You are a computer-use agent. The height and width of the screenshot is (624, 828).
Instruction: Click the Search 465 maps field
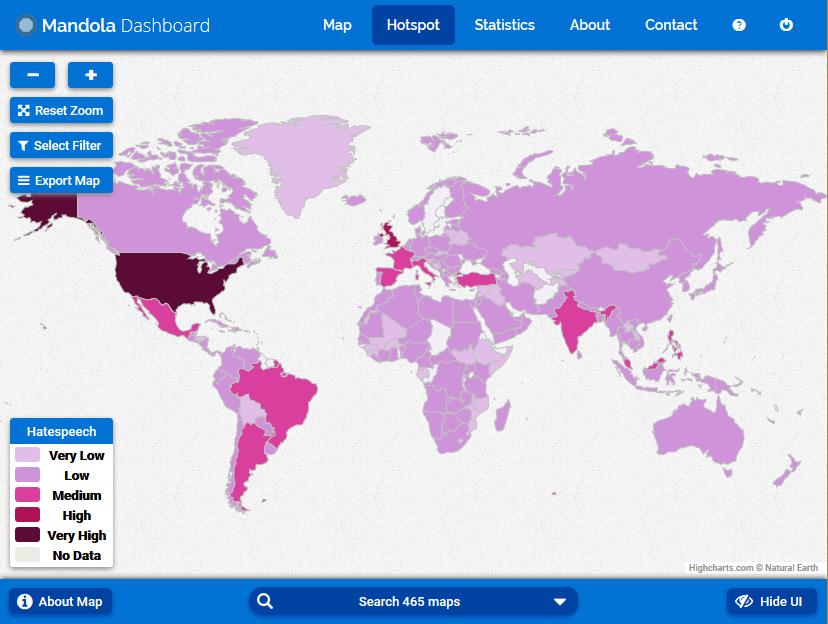coord(413,601)
